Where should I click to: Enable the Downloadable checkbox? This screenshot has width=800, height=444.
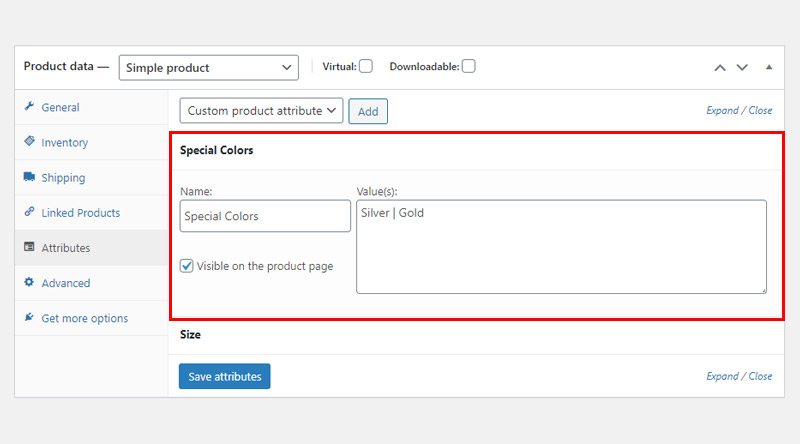(x=468, y=66)
